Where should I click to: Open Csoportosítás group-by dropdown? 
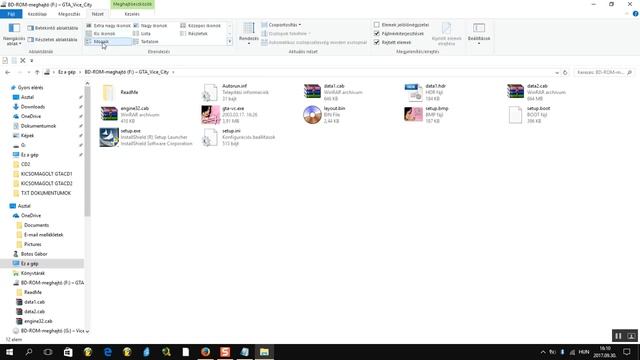tap(281, 25)
